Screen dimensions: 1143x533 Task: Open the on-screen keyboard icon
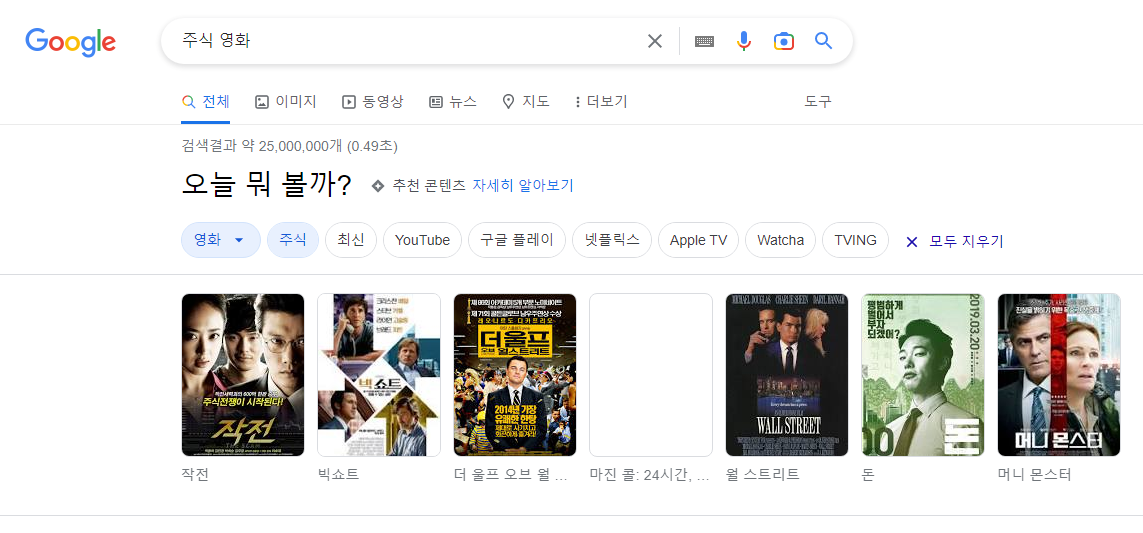click(704, 41)
